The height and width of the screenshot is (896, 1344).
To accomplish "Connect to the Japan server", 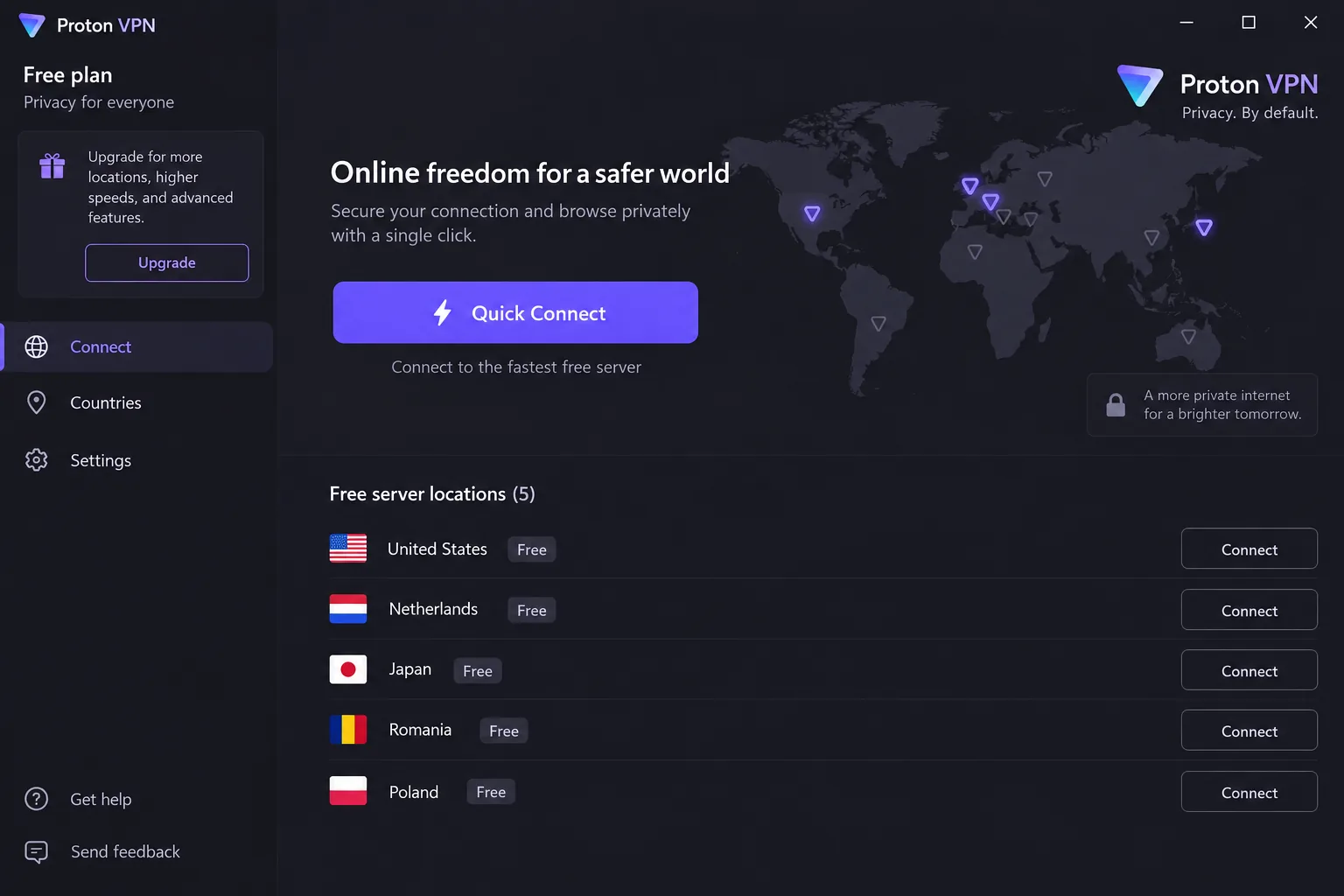I will point(1249,670).
